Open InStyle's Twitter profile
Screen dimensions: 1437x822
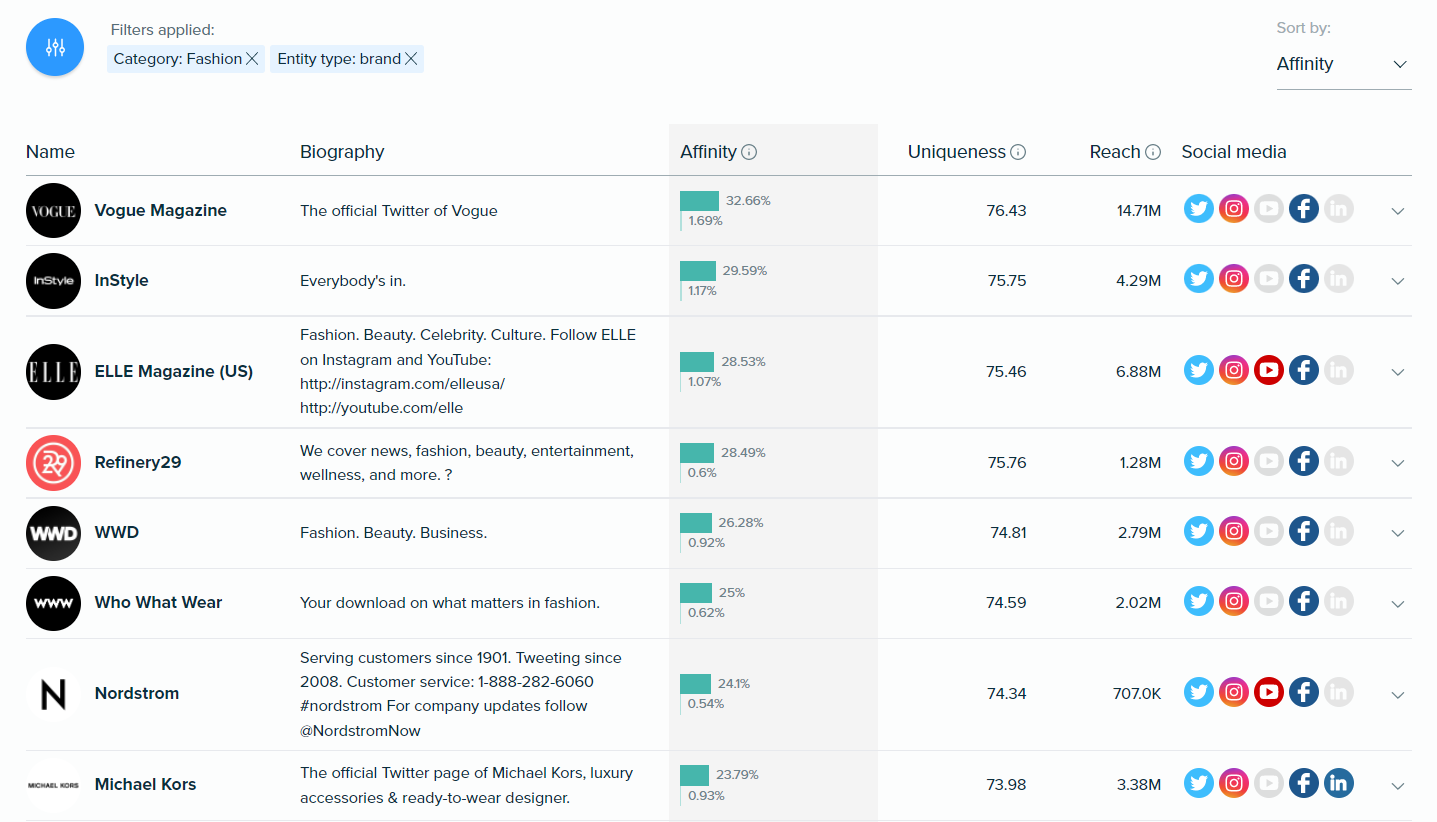pos(1199,280)
